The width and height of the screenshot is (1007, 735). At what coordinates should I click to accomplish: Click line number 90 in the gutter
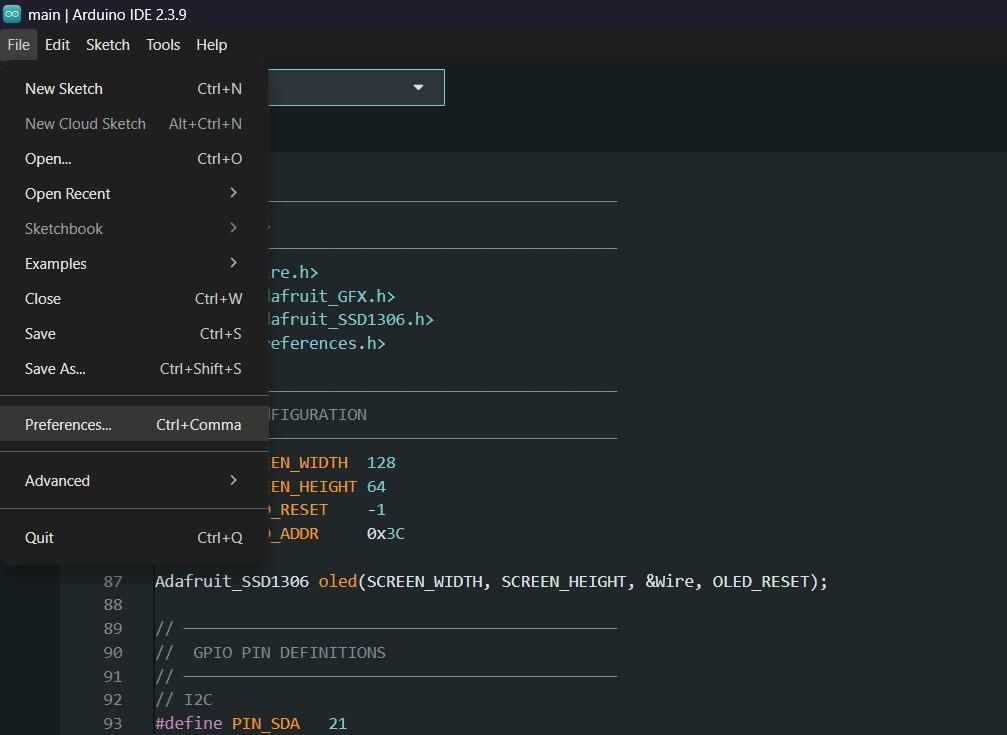[x=113, y=653]
